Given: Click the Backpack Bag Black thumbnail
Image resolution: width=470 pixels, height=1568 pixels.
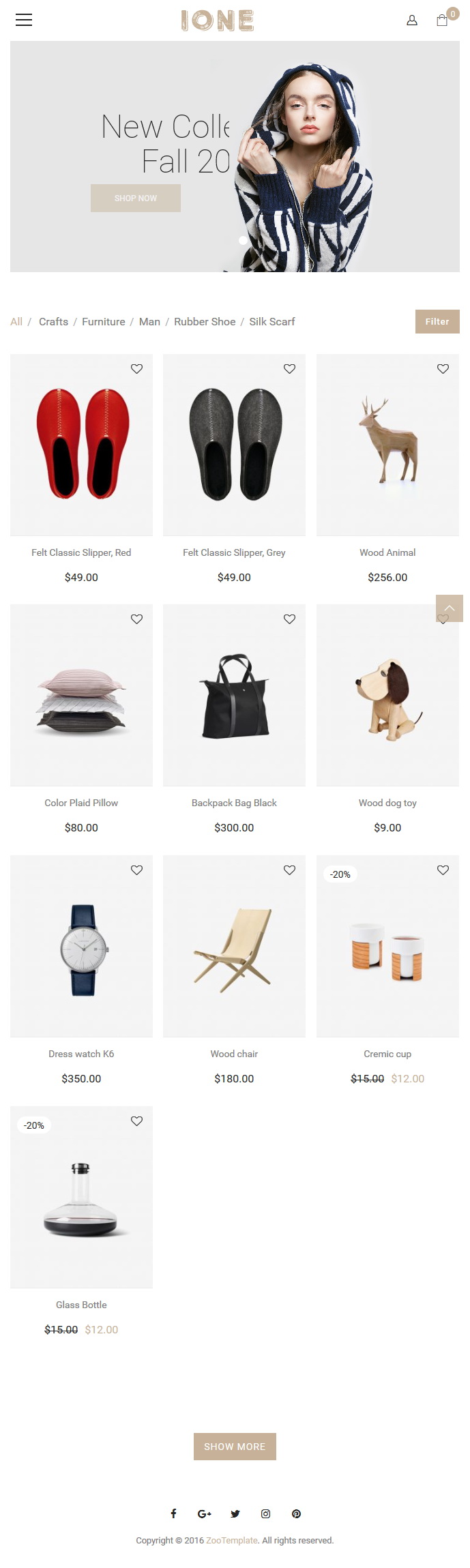Looking at the screenshot, I should 234,695.
